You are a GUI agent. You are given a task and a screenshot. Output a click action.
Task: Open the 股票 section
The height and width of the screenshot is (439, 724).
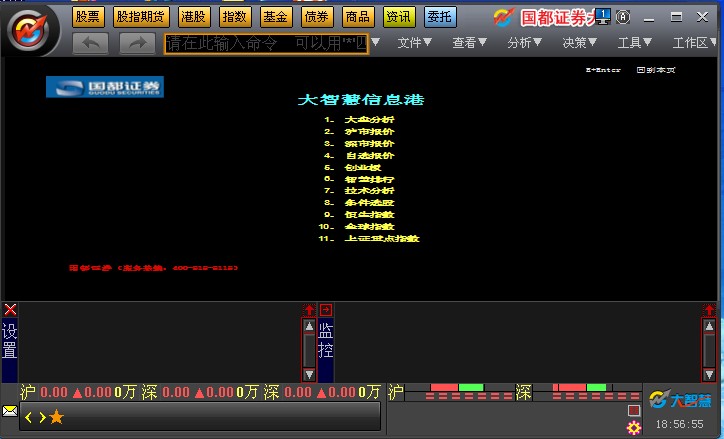pyautogui.click(x=88, y=17)
